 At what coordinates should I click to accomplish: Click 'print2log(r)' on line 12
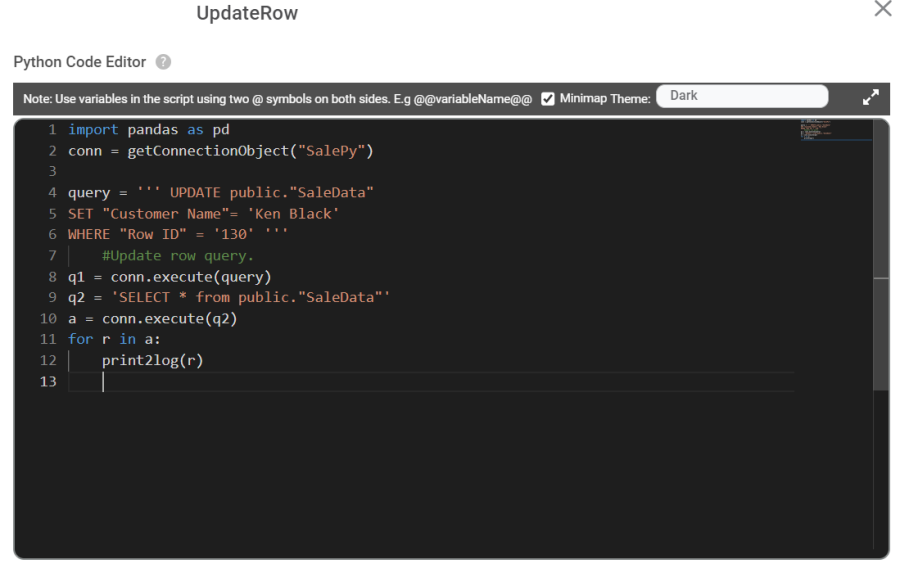[153, 361]
